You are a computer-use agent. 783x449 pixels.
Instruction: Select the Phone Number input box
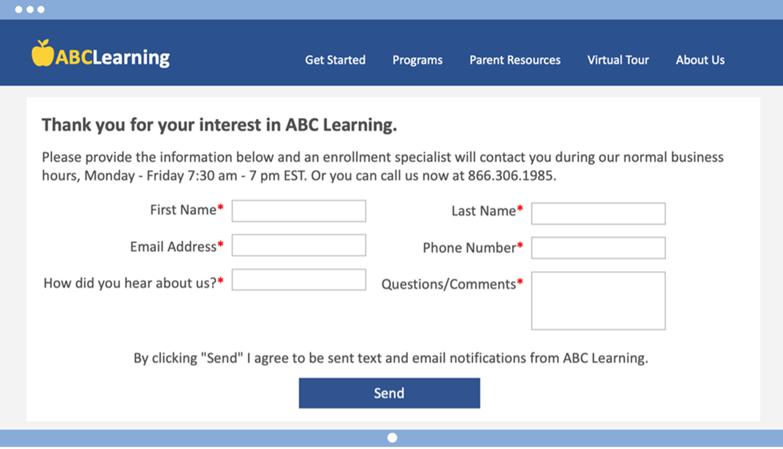coord(598,248)
